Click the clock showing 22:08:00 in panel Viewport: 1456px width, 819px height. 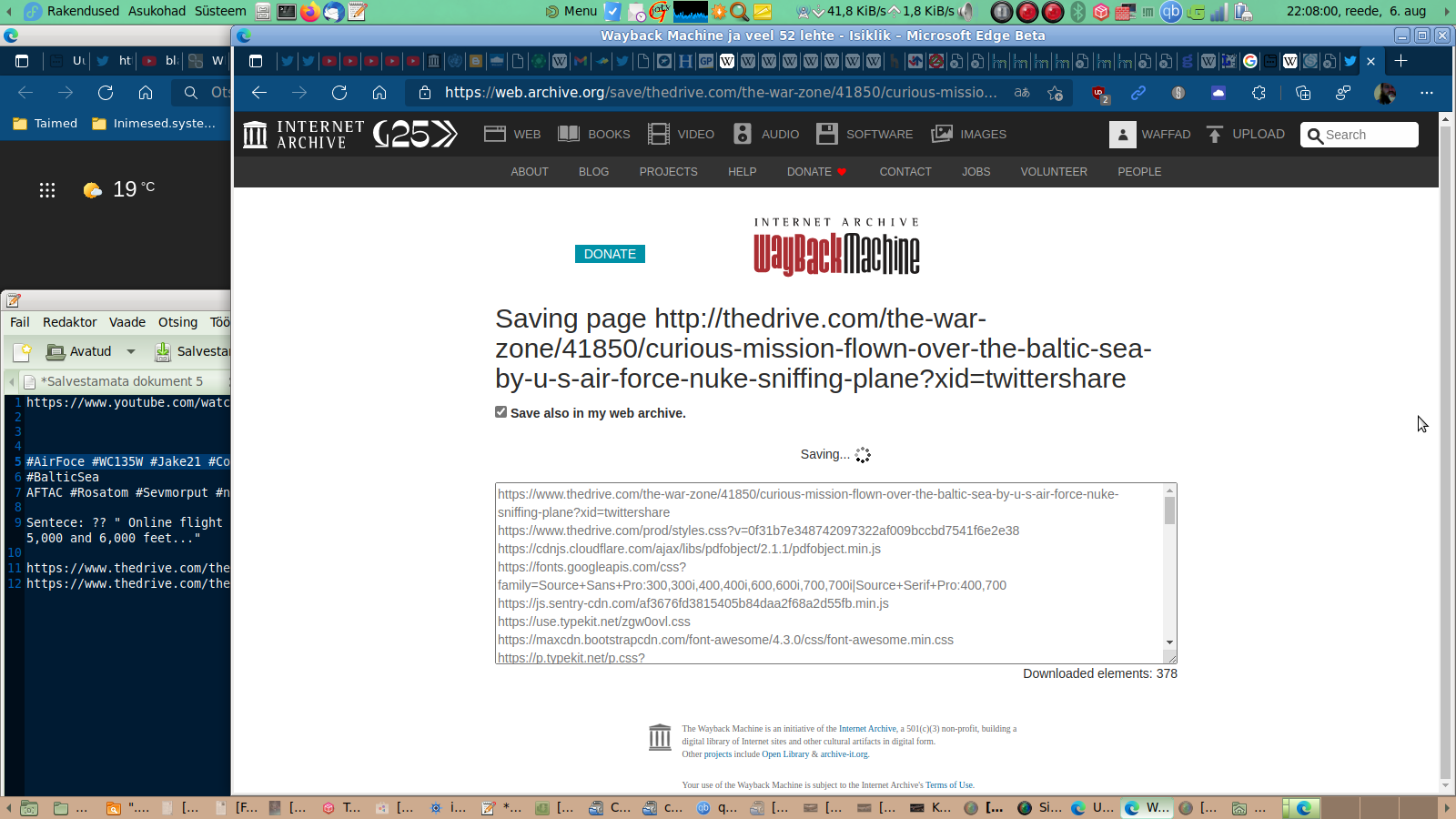[1356, 11]
